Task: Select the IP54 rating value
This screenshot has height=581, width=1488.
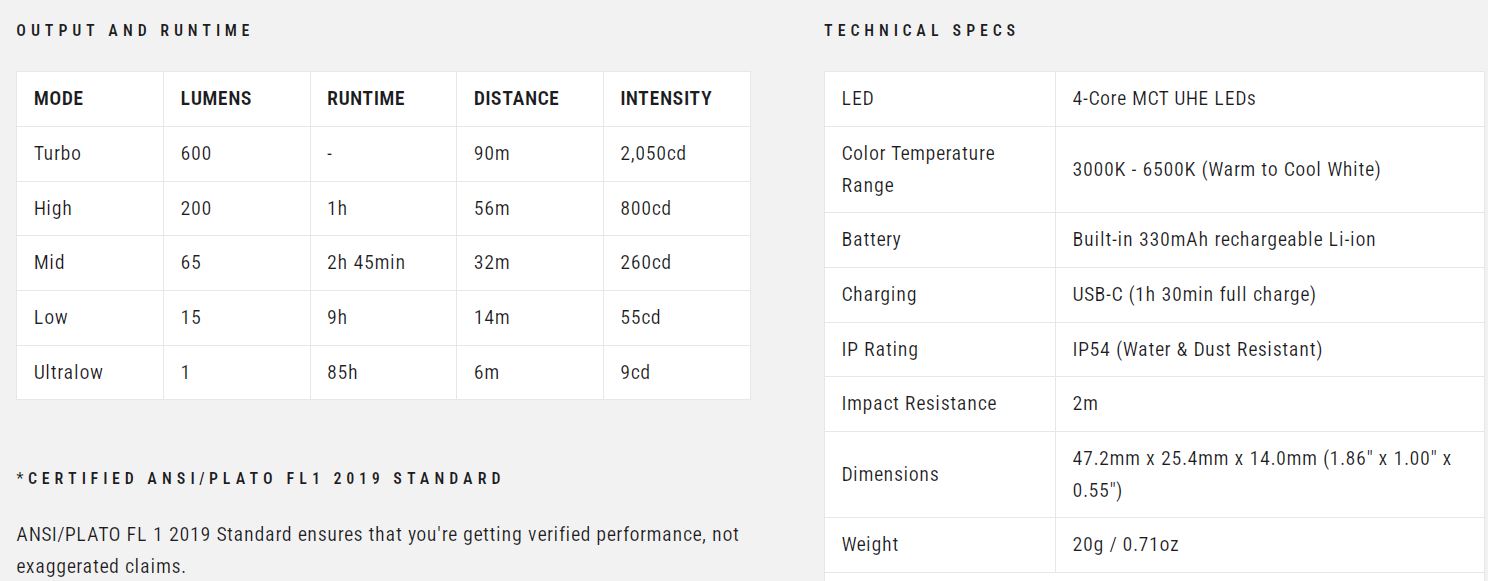Action: tap(1197, 350)
